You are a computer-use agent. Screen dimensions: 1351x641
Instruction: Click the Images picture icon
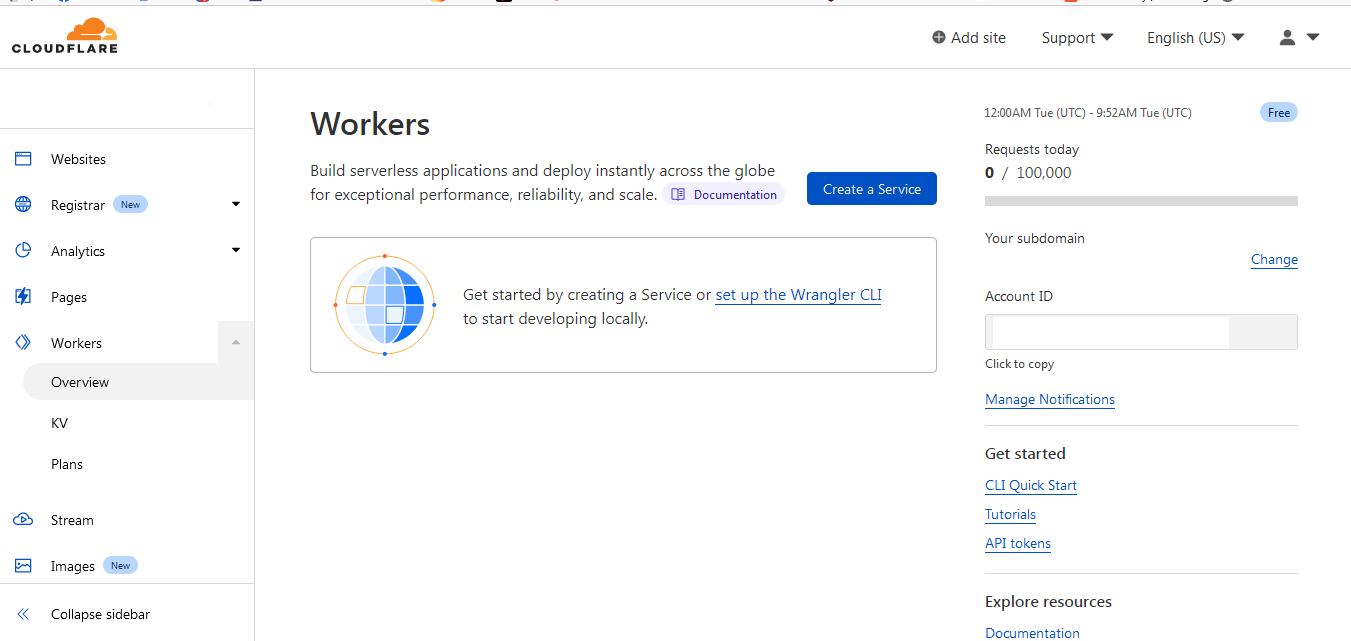click(x=23, y=566)
